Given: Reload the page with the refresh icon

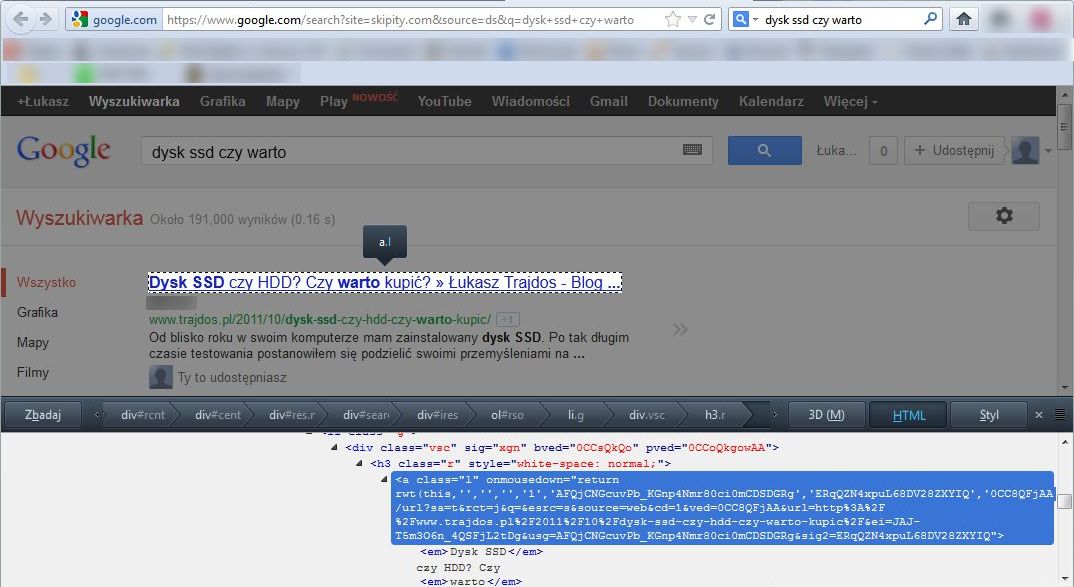Looking at the screenshot, I should 710,19.
